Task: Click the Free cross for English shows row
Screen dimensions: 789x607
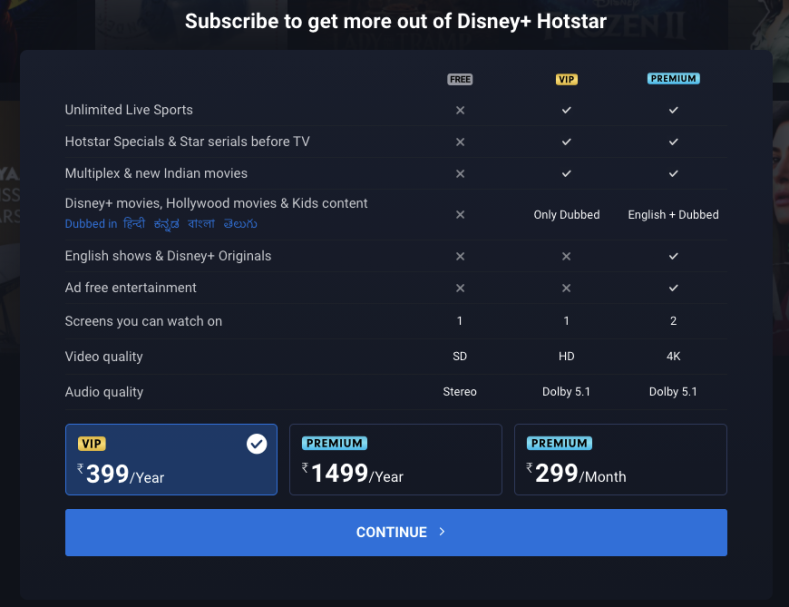Action: (460, 256)
